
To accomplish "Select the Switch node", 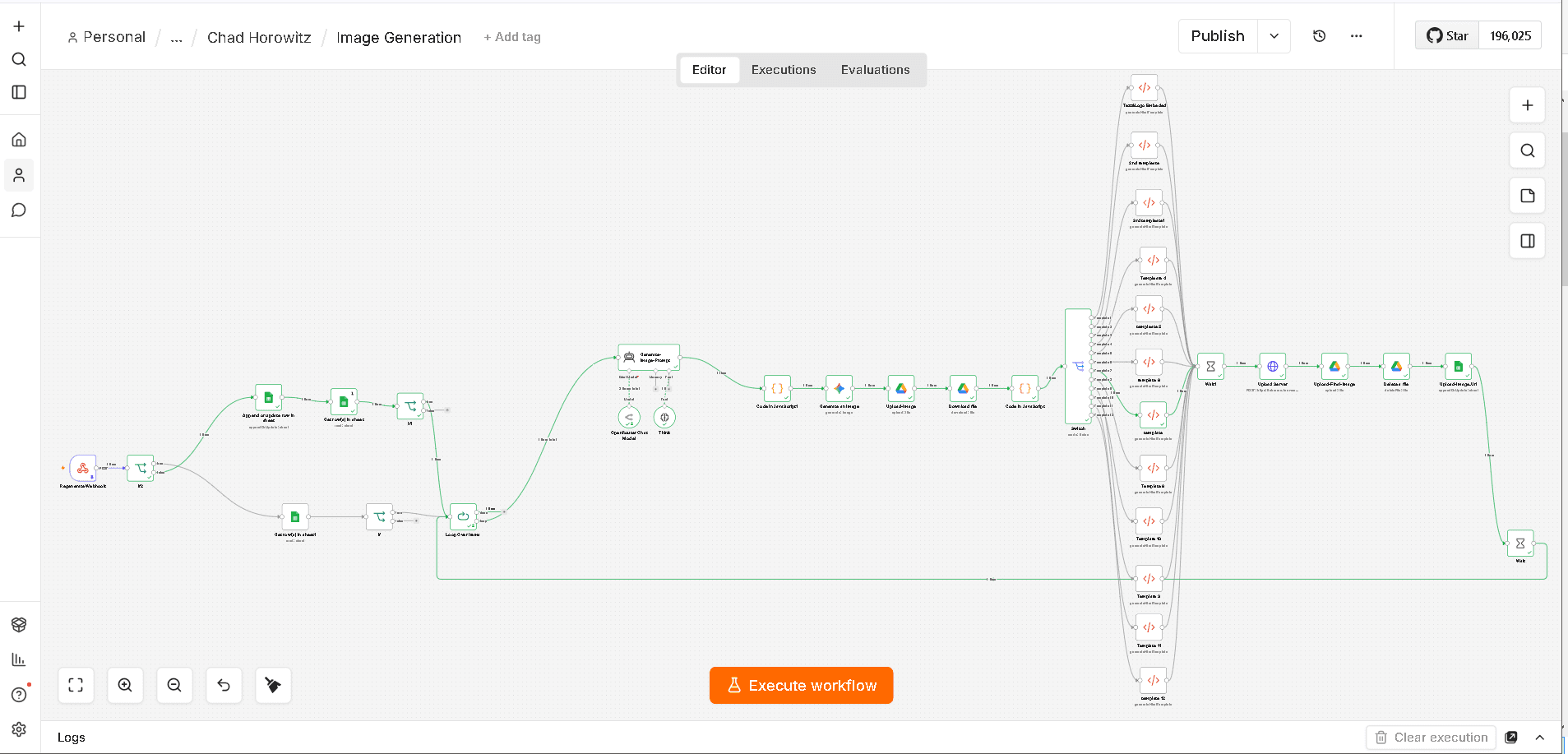I will coord(1078,367).
